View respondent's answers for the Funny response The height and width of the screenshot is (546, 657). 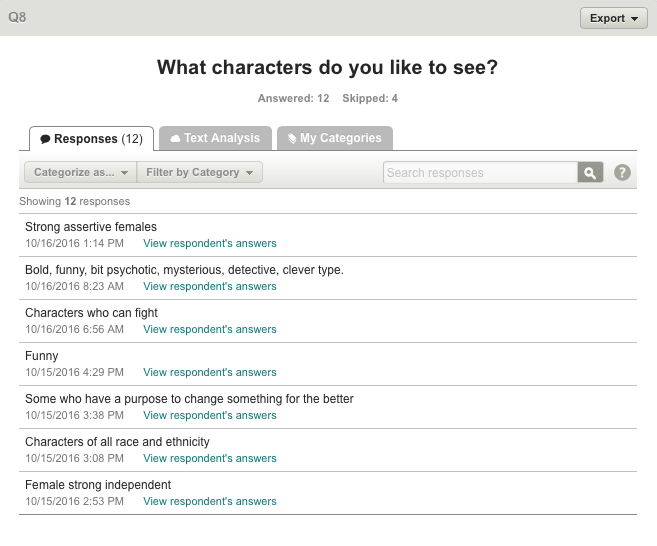(210, 372)
